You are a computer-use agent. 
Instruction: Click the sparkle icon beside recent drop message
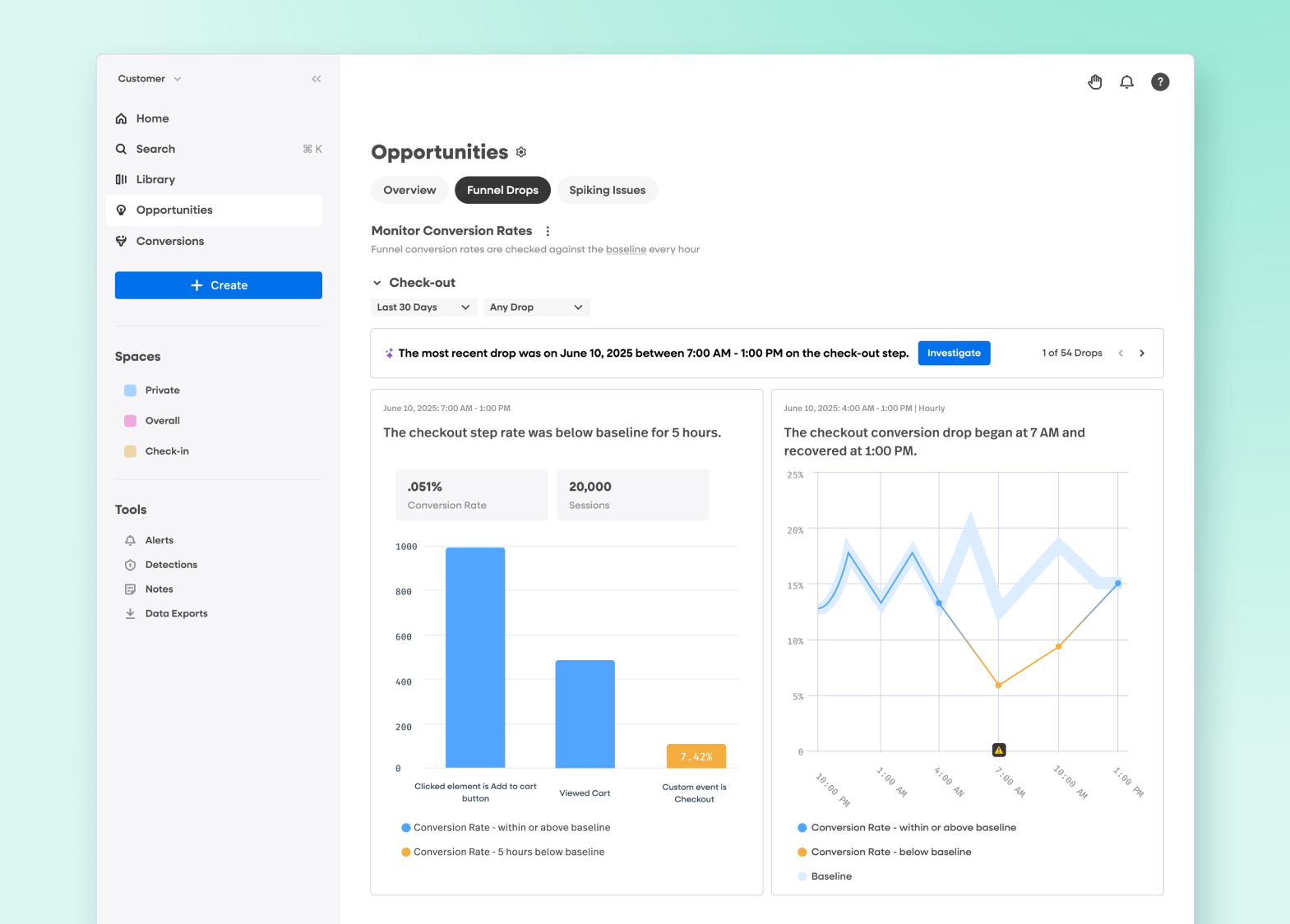pyautogui.click(x=390, y=353)
